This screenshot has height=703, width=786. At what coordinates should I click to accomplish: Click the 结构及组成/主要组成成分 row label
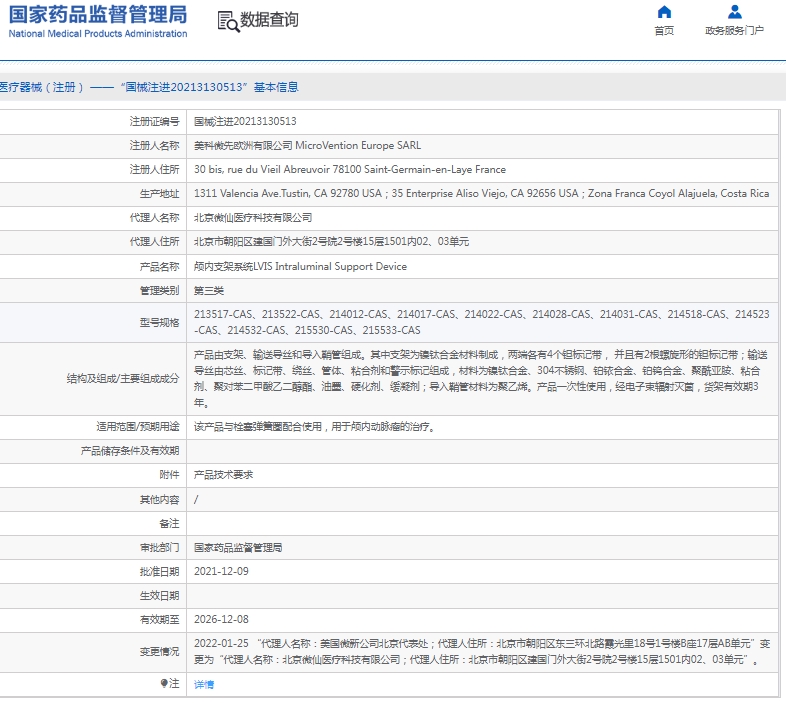[x=123, y=379]
